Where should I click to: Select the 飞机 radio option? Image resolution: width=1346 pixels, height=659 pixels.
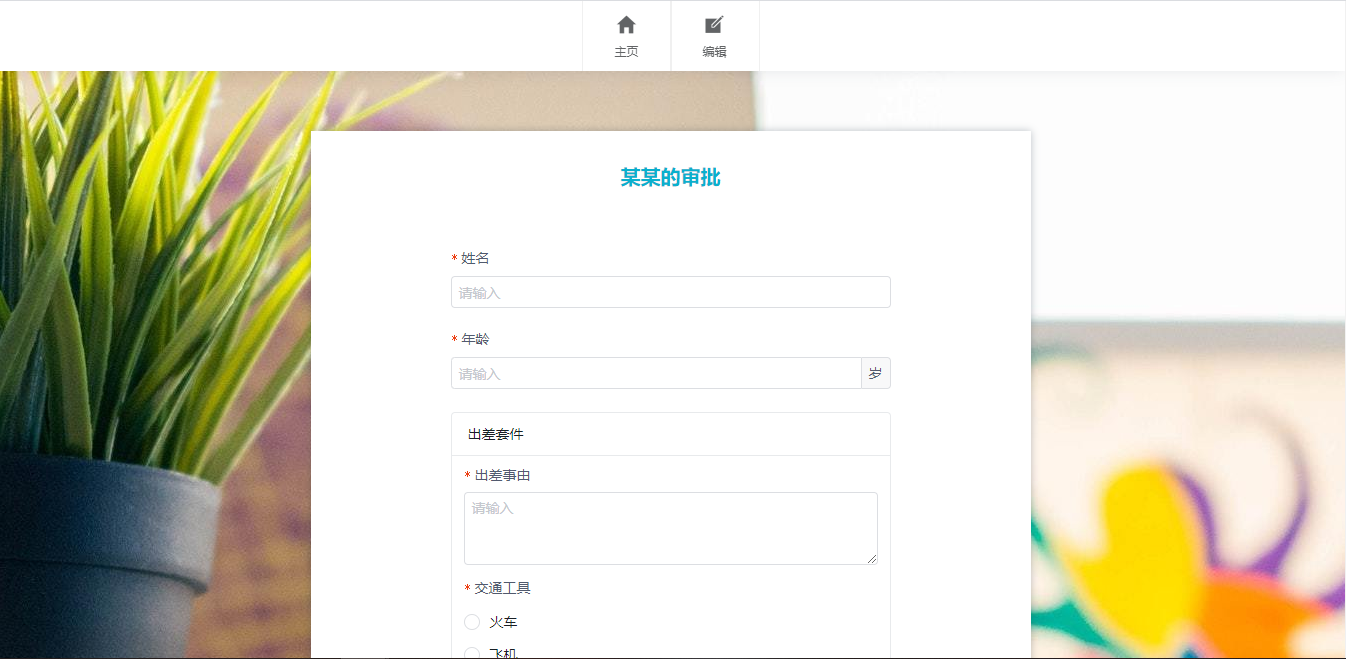pos(472,653)
